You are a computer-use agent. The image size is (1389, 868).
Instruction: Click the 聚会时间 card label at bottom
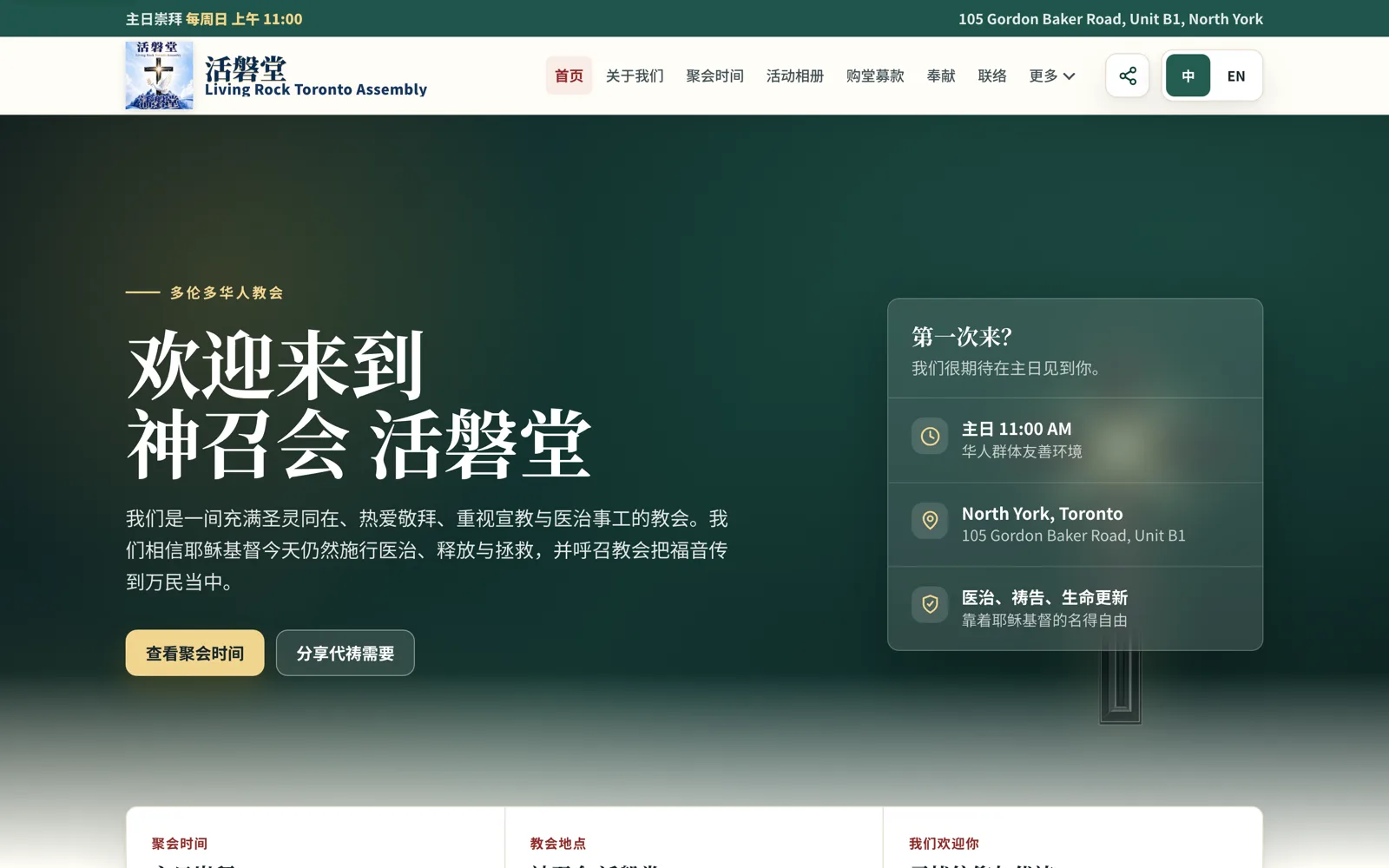(180, 843)
